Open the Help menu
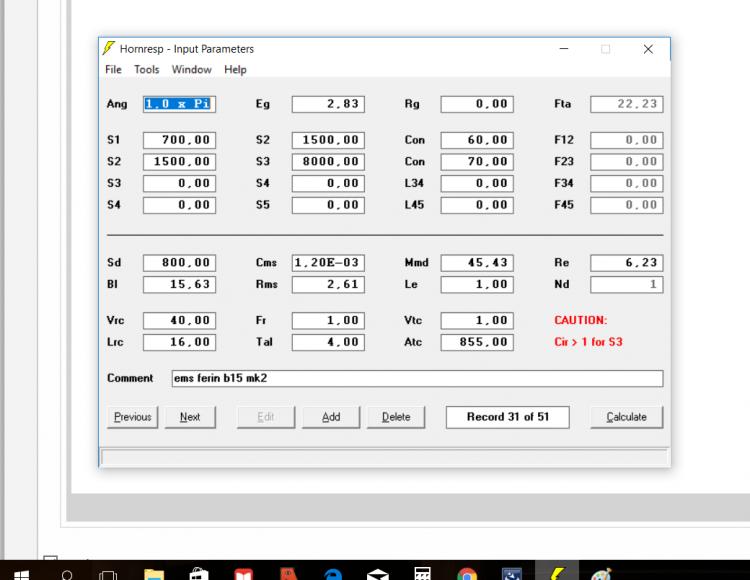Image resolution: width=750 pixels, height=580 pixels. [235, 70]
